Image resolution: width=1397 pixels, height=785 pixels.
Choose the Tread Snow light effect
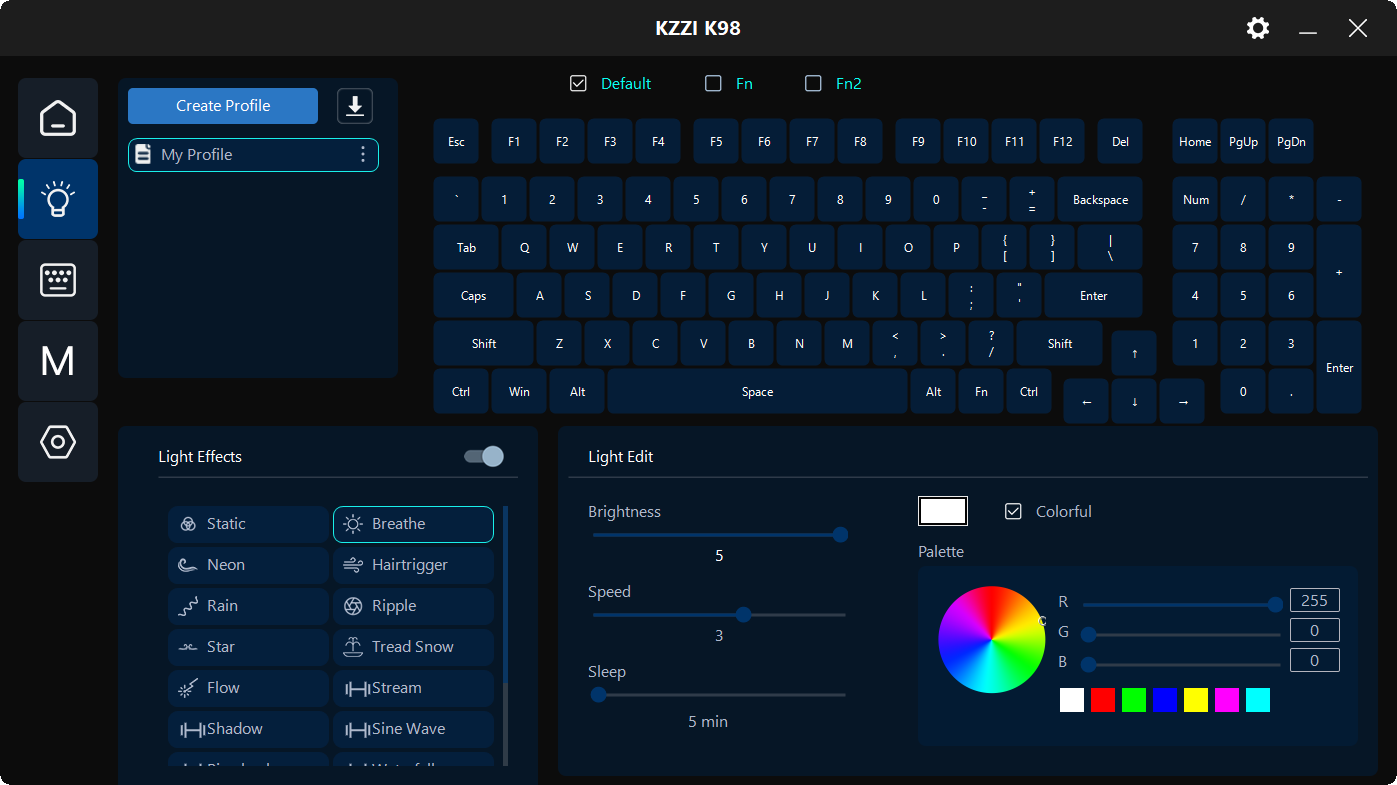click(x=413, y=647)
